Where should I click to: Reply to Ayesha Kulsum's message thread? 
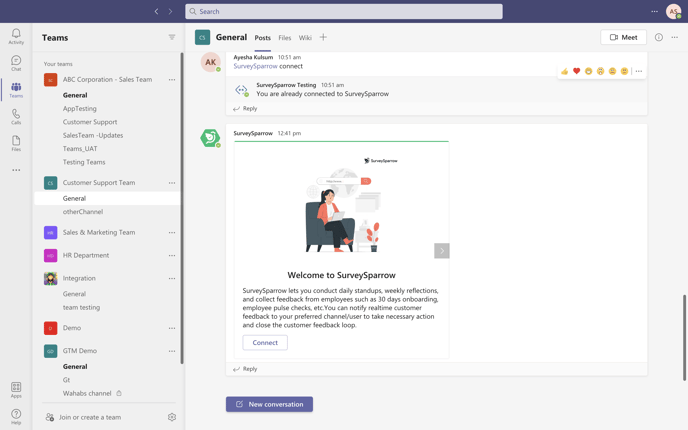pos(245,108)
